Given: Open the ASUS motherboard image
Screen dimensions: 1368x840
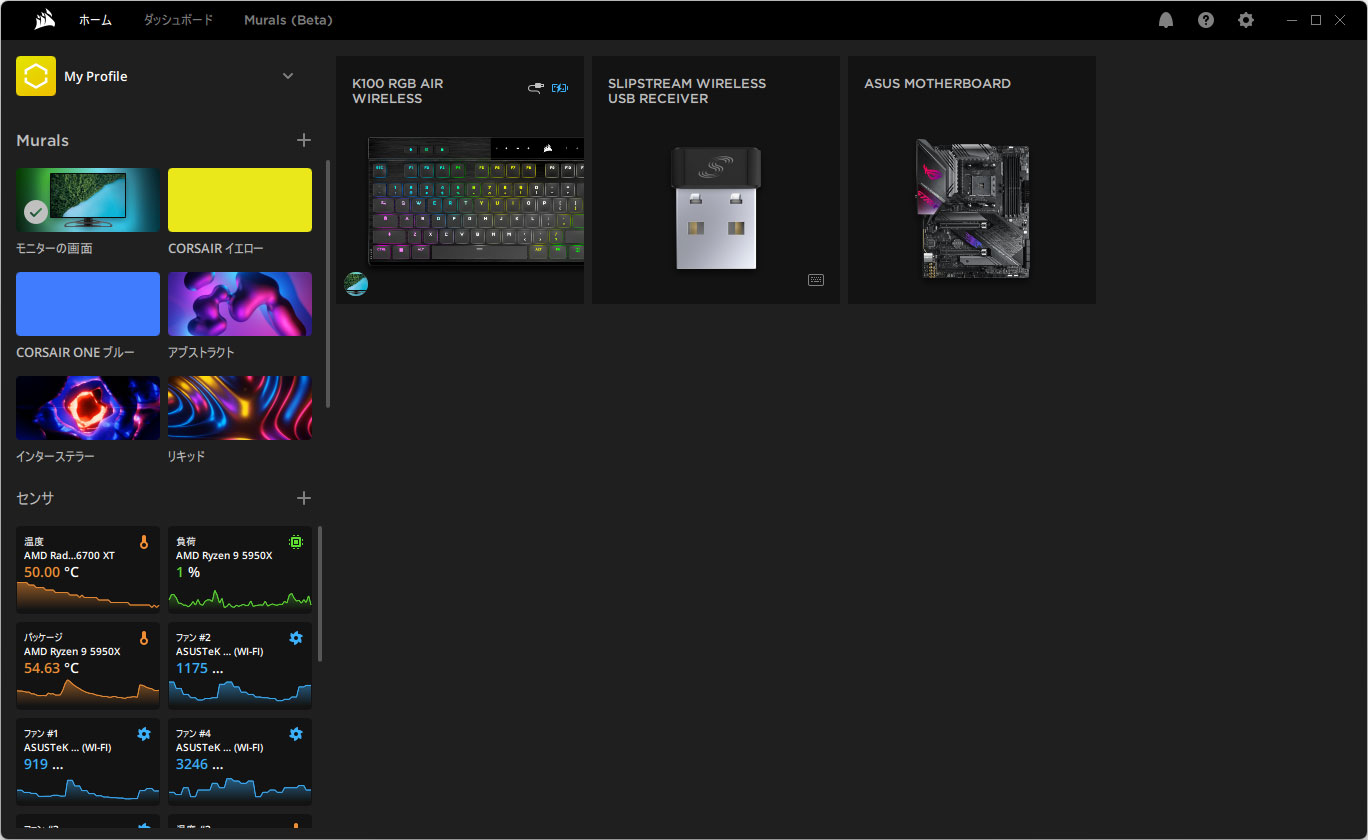Looking at the screenshot, I should pos(972,208).
